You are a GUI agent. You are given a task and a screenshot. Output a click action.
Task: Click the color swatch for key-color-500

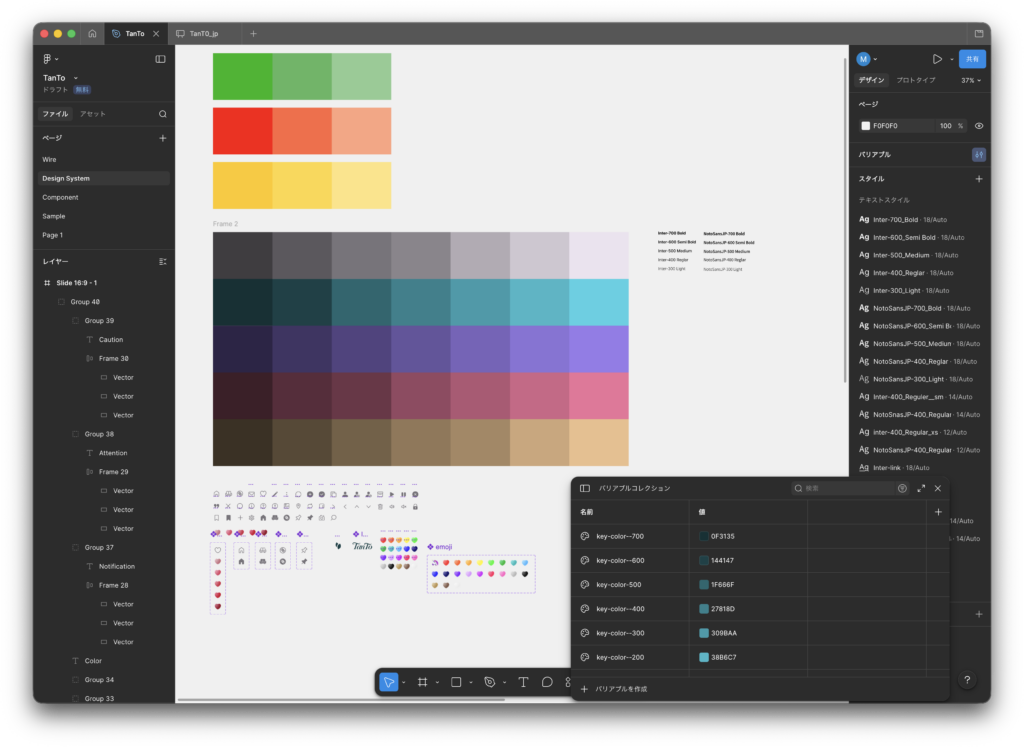(x=705, y=585)
